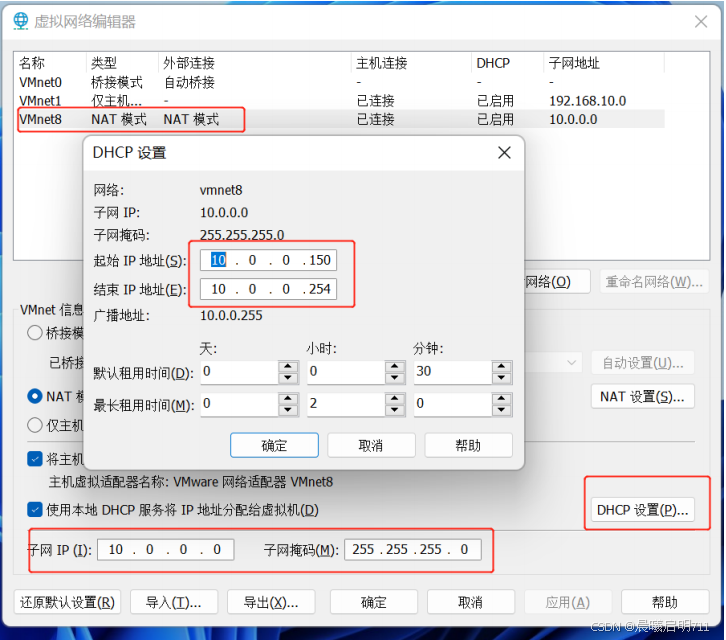Toggle 使用本地 DHCP 服务 checkbox
Image resolution: width=726 pixels, height=640 pixels.
click(35, 509)
